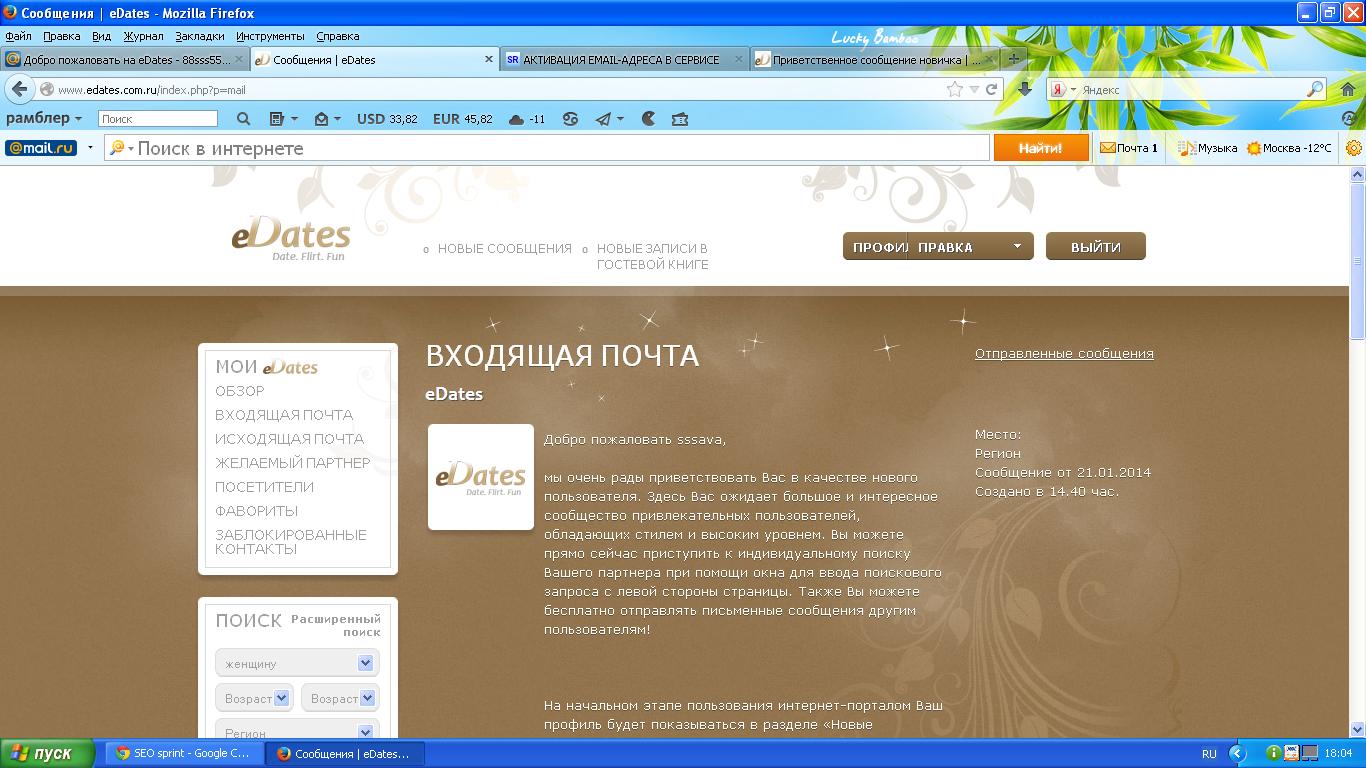Viewport: 1366px width, 768px height.
Task: Click the green info tray icon
Action: [1273, 753]
